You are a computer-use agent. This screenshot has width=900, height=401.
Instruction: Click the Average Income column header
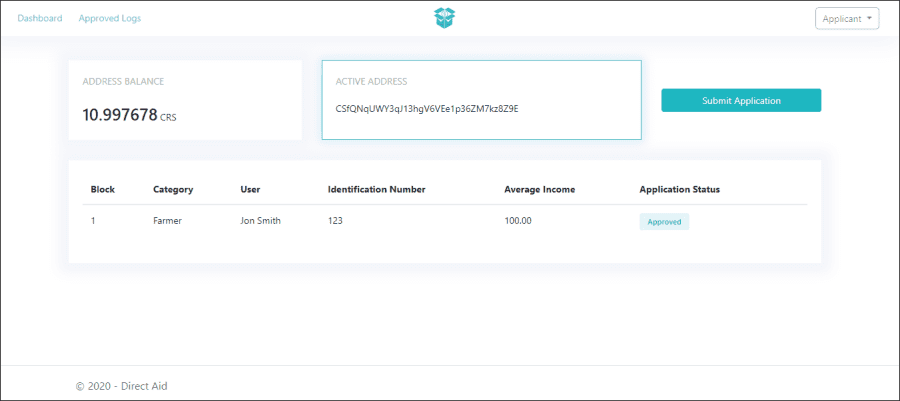540,189
